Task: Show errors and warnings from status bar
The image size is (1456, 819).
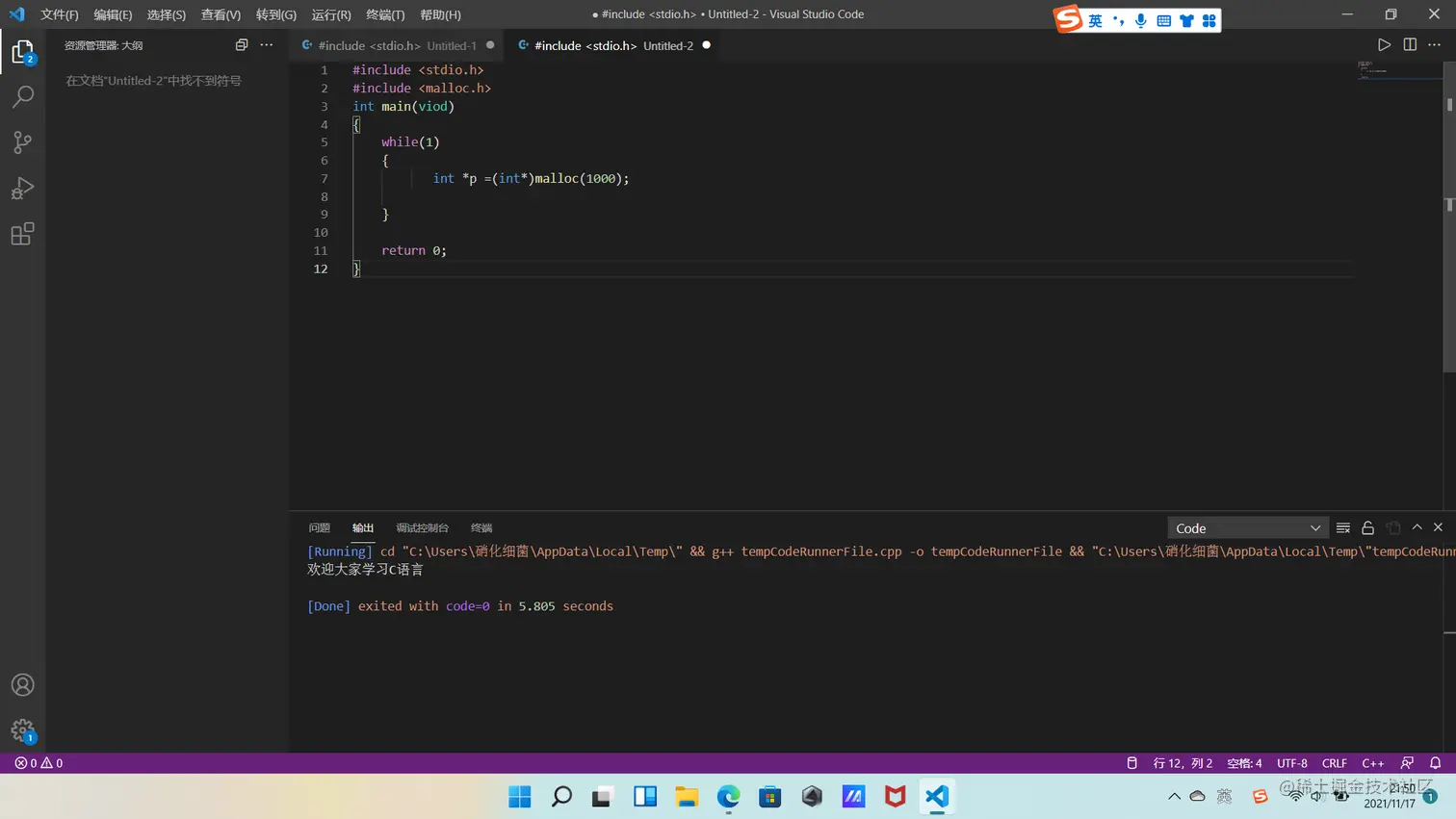Action: pyautogui.click(x=39, y=763)
